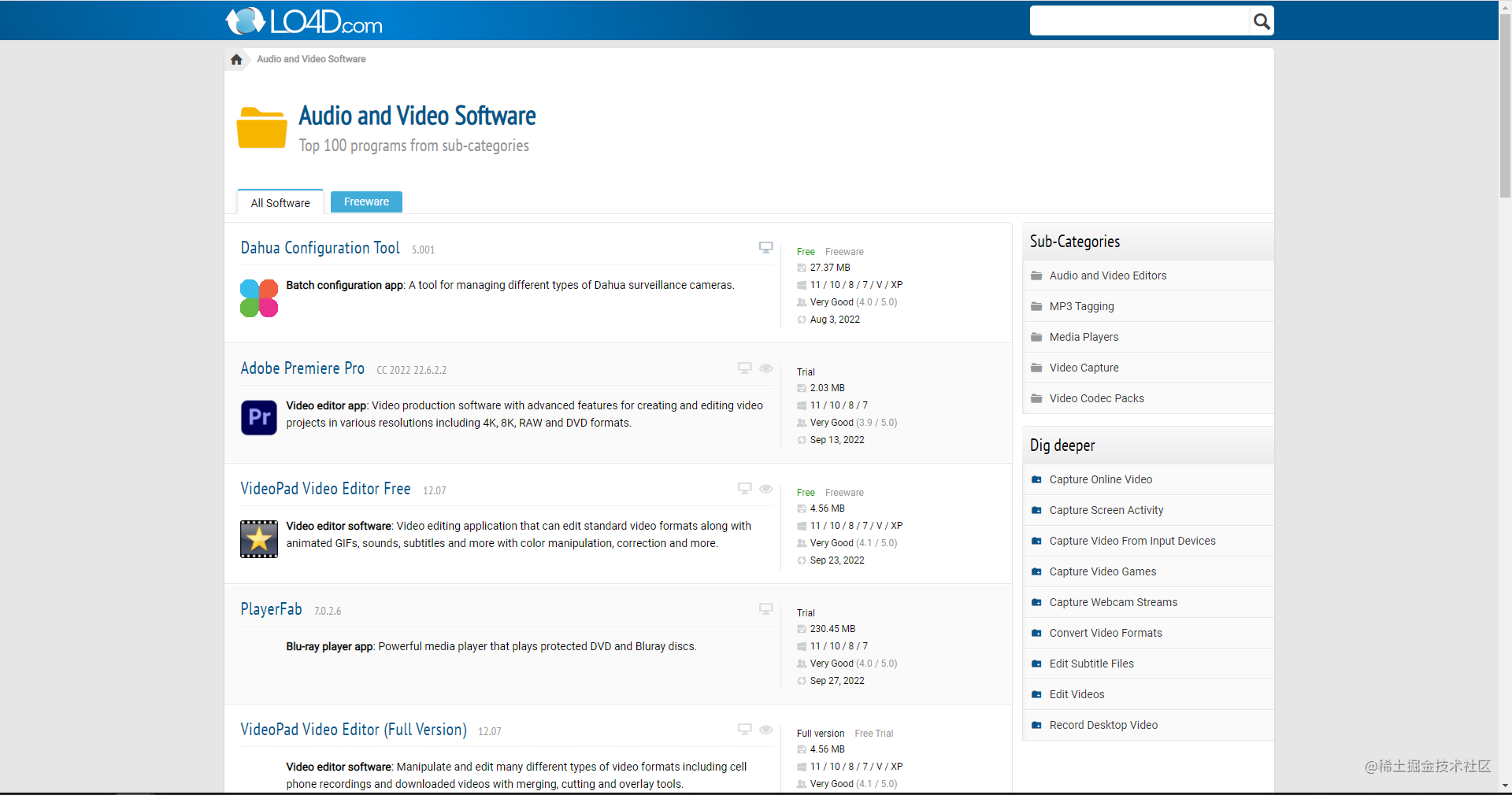Click folder icon next to Audio and Video Editors
This screenshot has height=795, width=1512.
tap(1036, 275)
